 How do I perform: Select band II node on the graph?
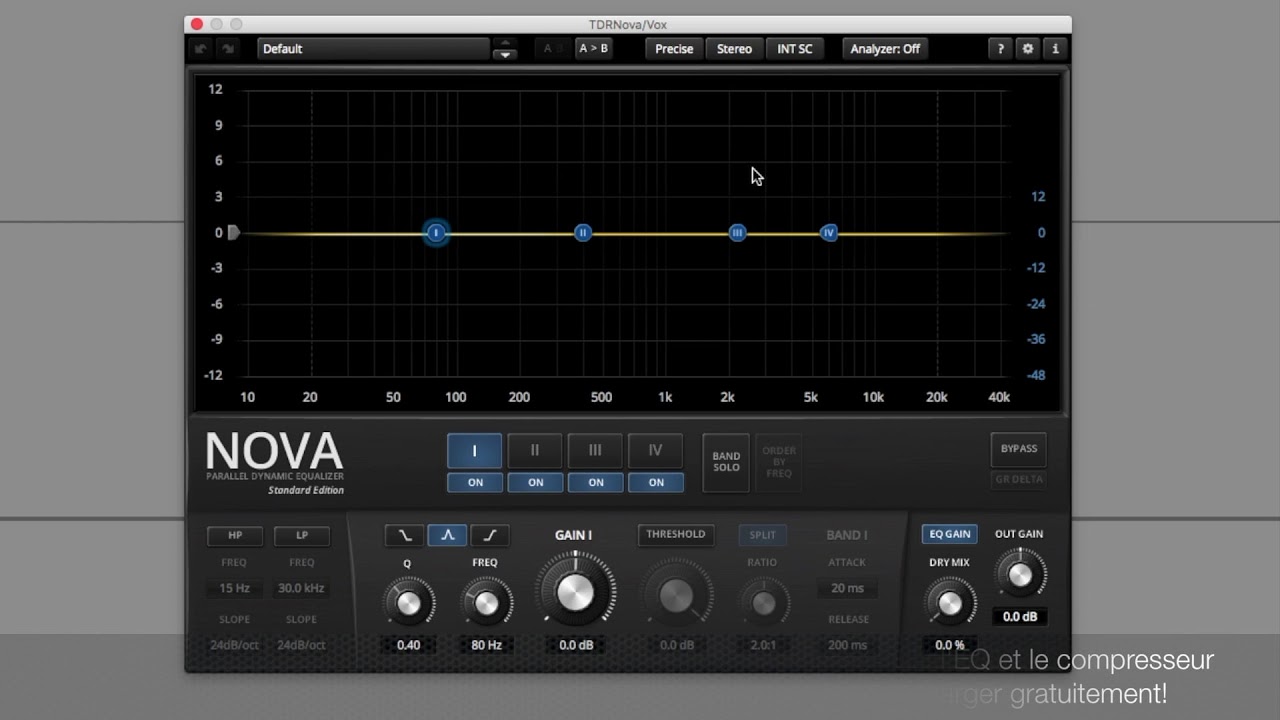(583, 233)
